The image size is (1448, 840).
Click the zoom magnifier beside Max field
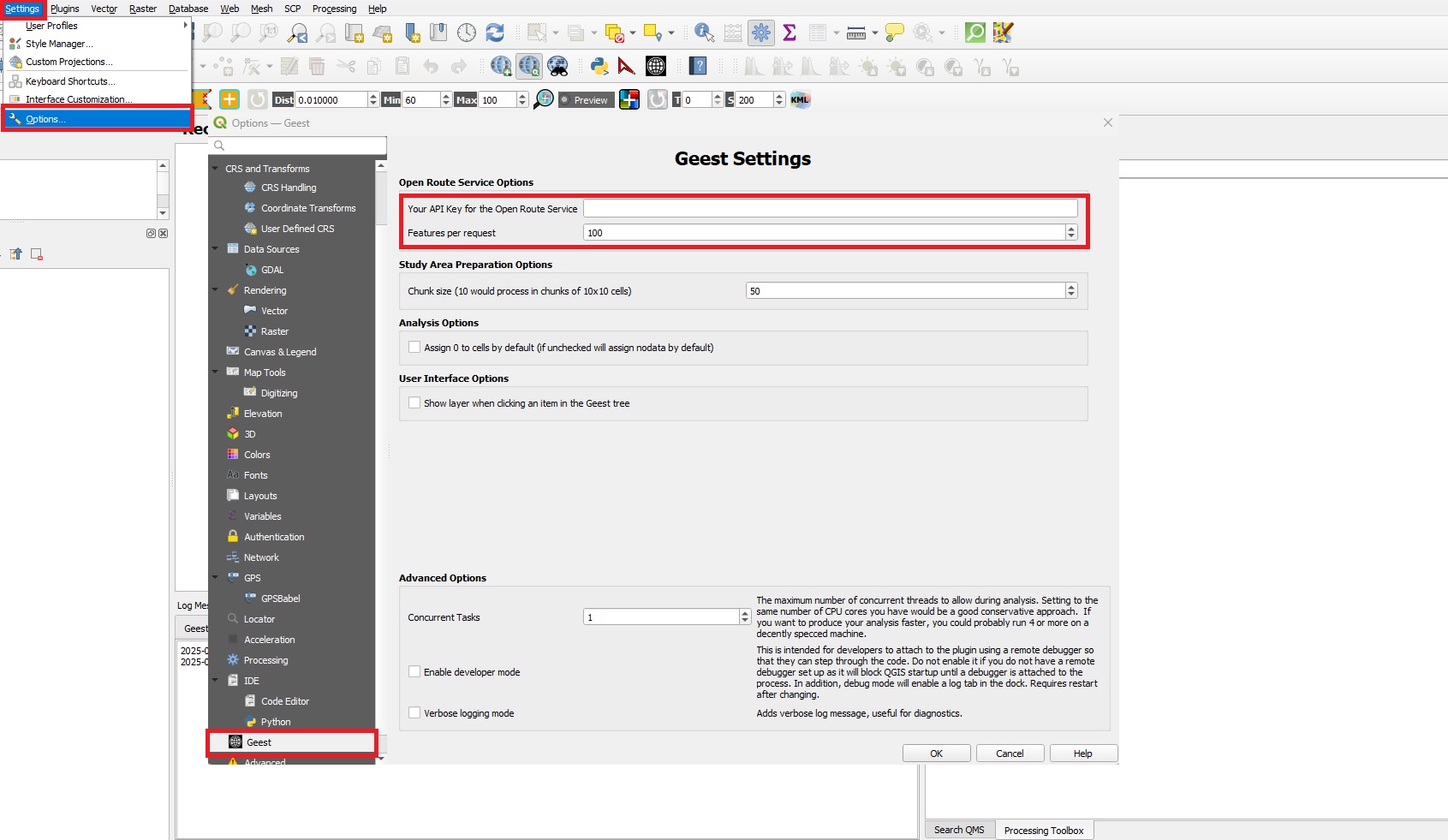(x=543, y=99)
